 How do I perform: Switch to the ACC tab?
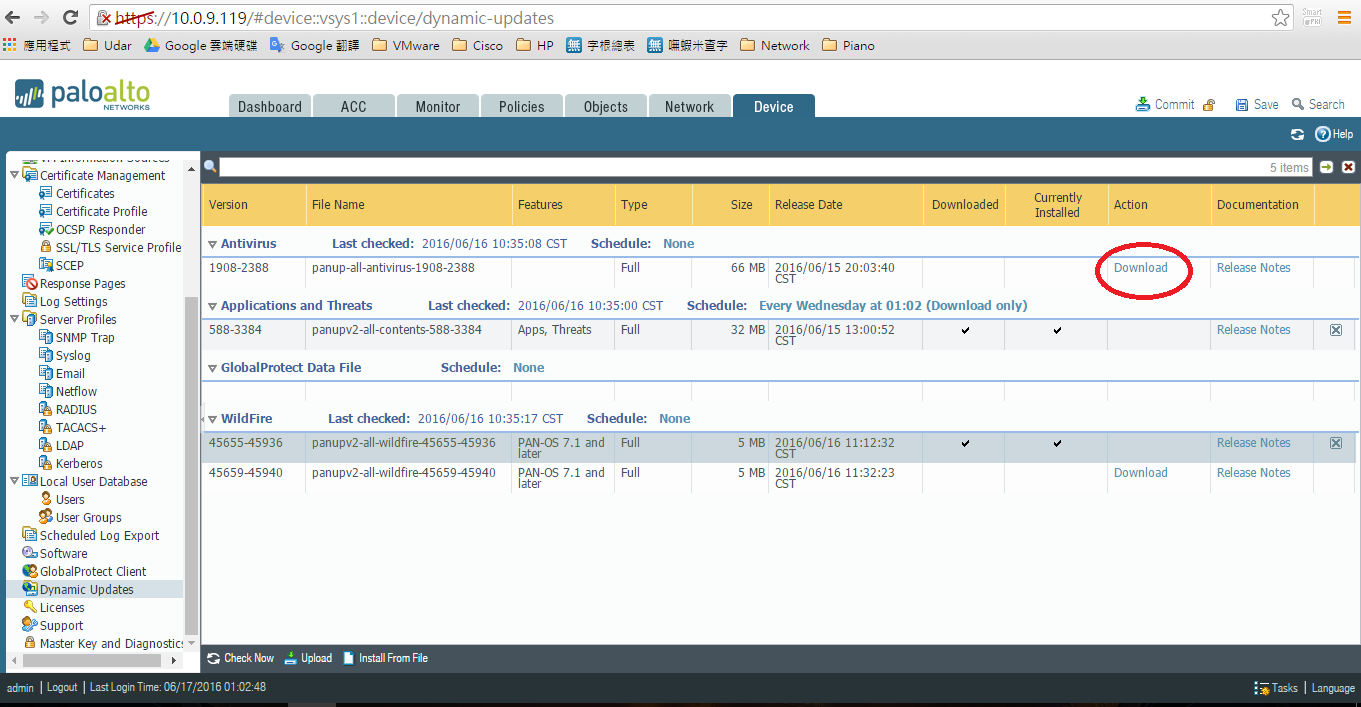pos(353,106)
